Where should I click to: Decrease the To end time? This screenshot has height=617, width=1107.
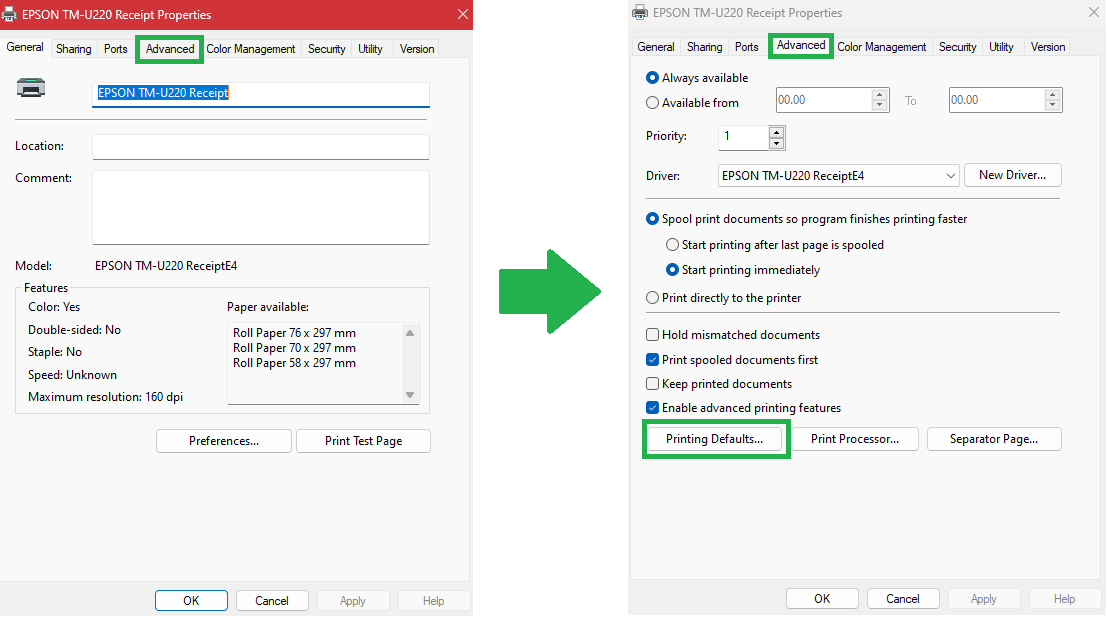[x=1053, y=106]
